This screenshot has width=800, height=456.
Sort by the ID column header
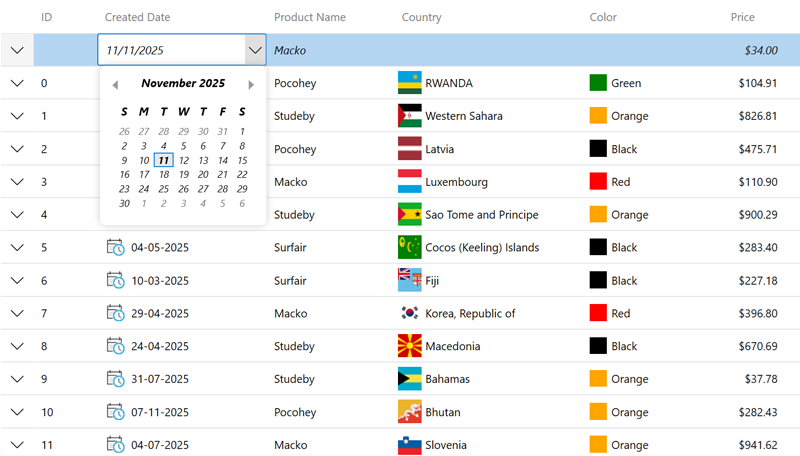(46, 17)
